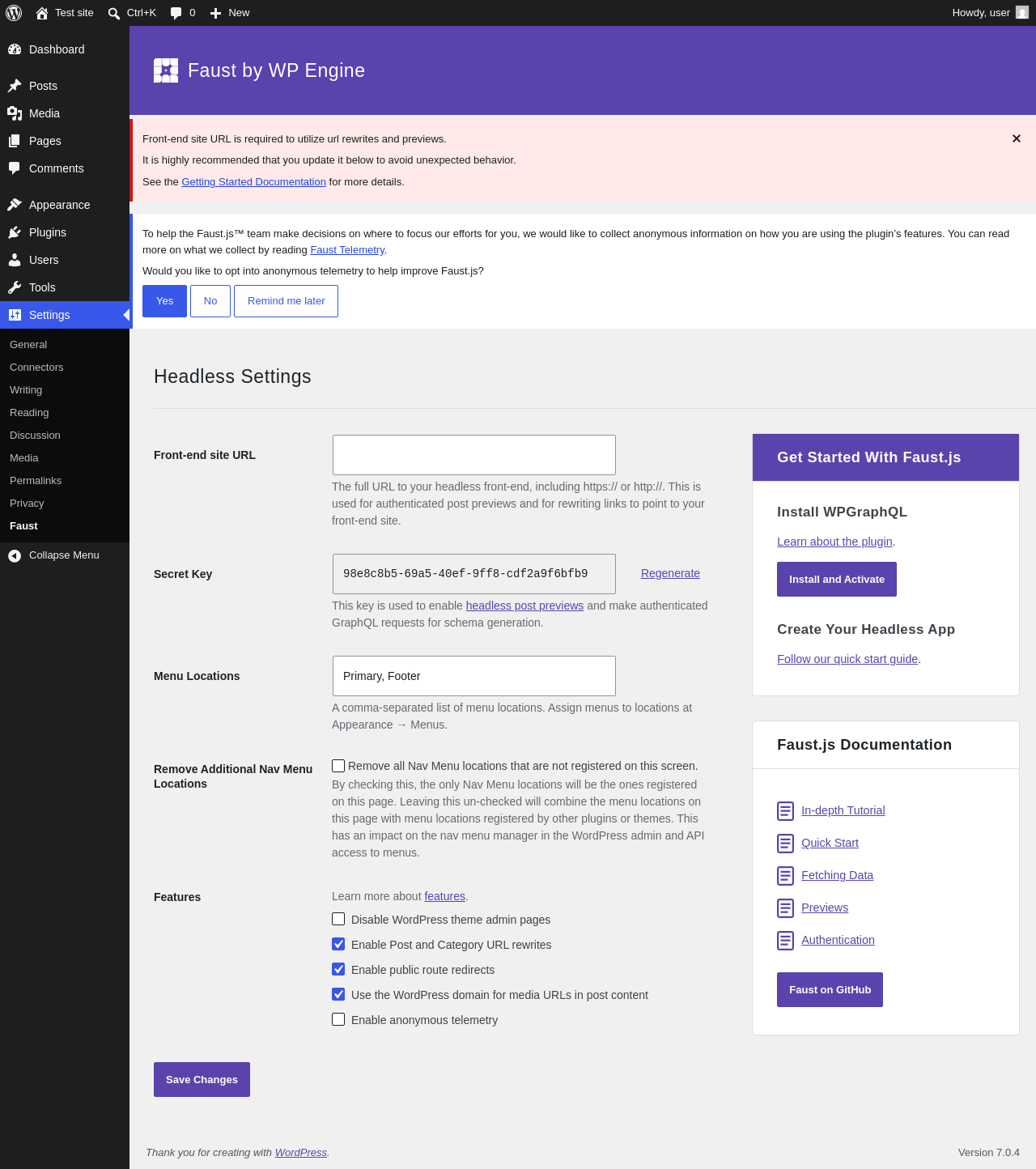Click Save Changes button
This screenshot has width=1036, height=1169.
(x=202, y=1079)
